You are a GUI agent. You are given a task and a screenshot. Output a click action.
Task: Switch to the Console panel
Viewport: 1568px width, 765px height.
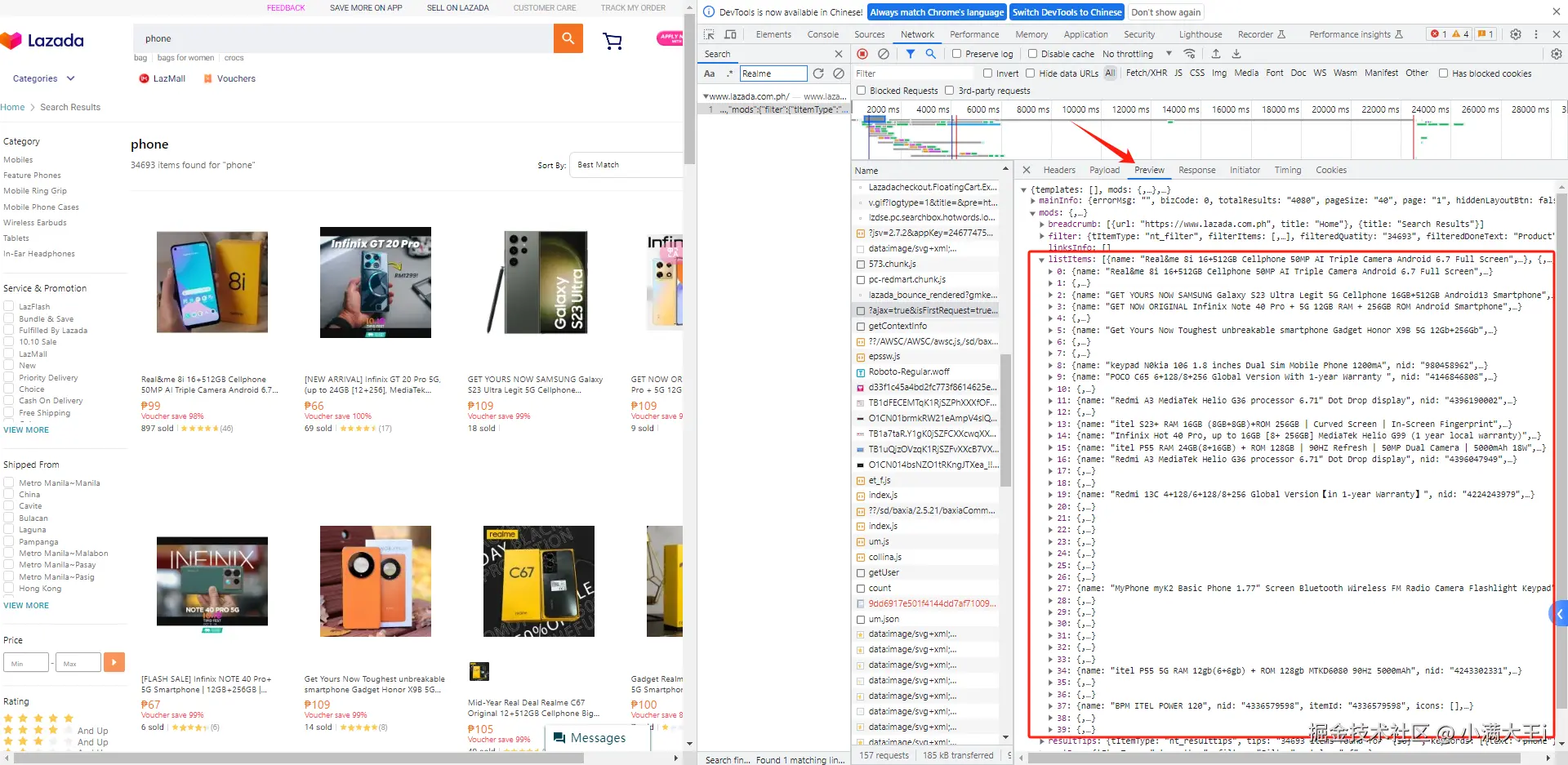coord(823,34)
